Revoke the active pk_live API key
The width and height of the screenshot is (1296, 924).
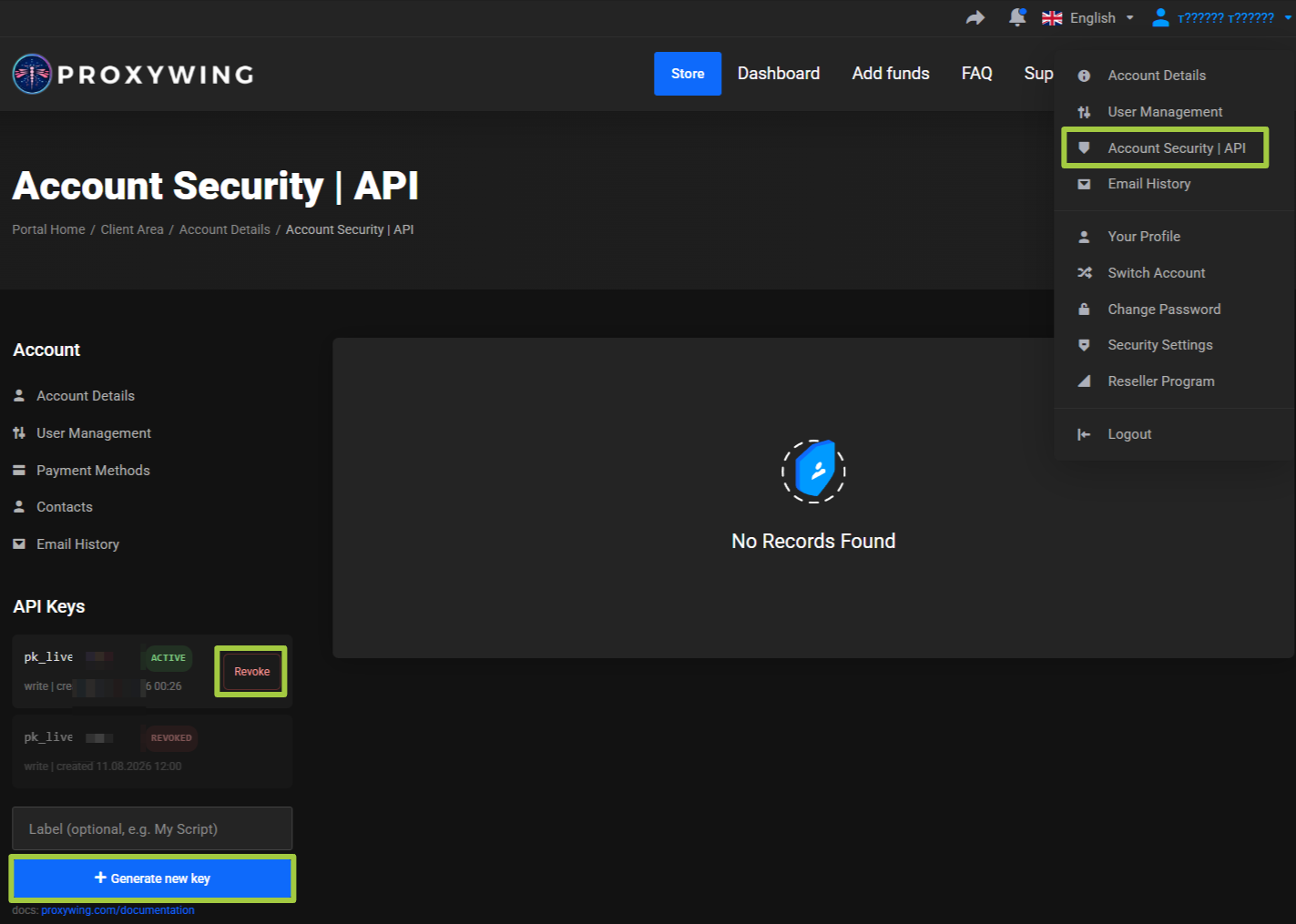point(251,672)
